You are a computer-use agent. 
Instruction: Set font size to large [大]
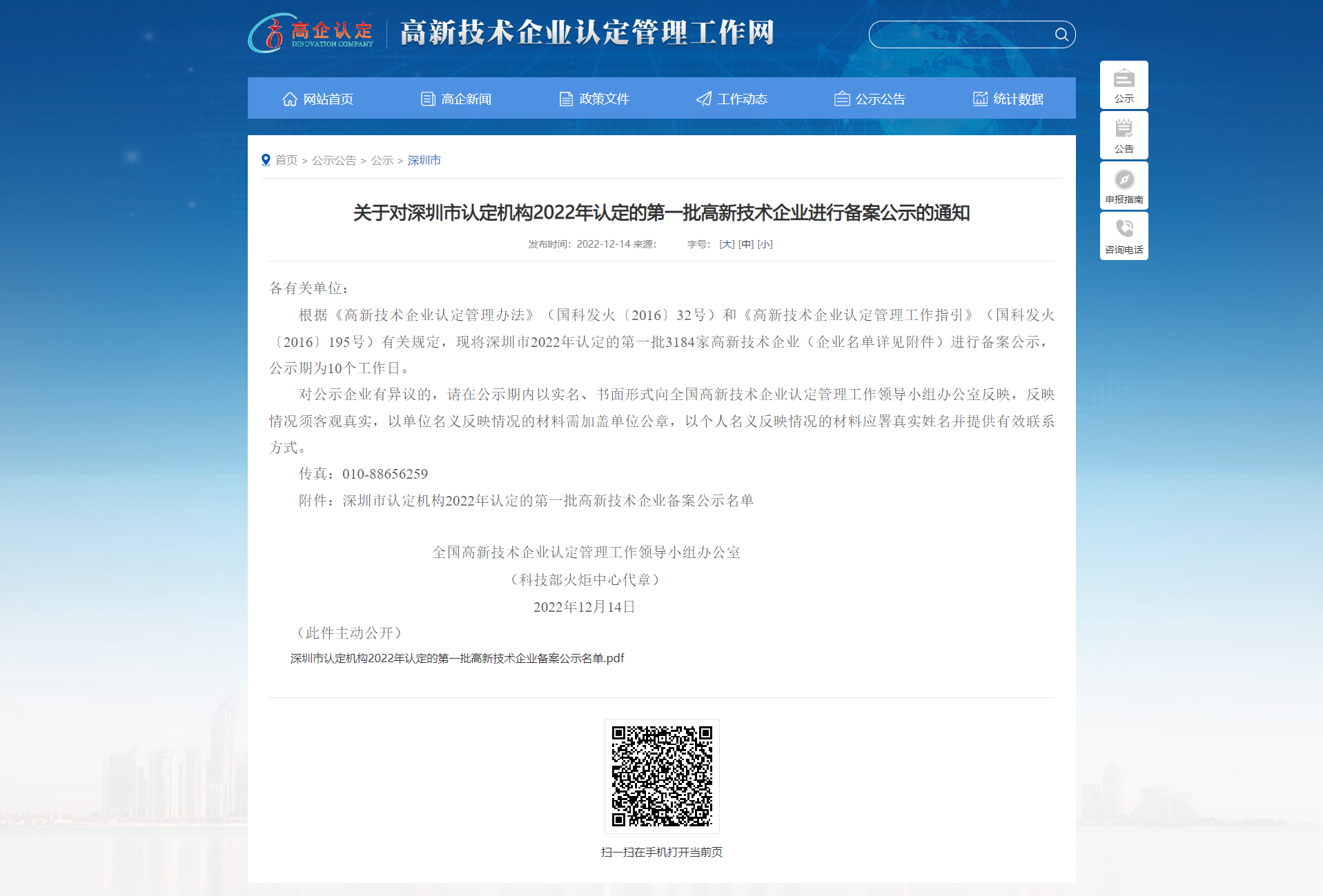click(727, 244)
